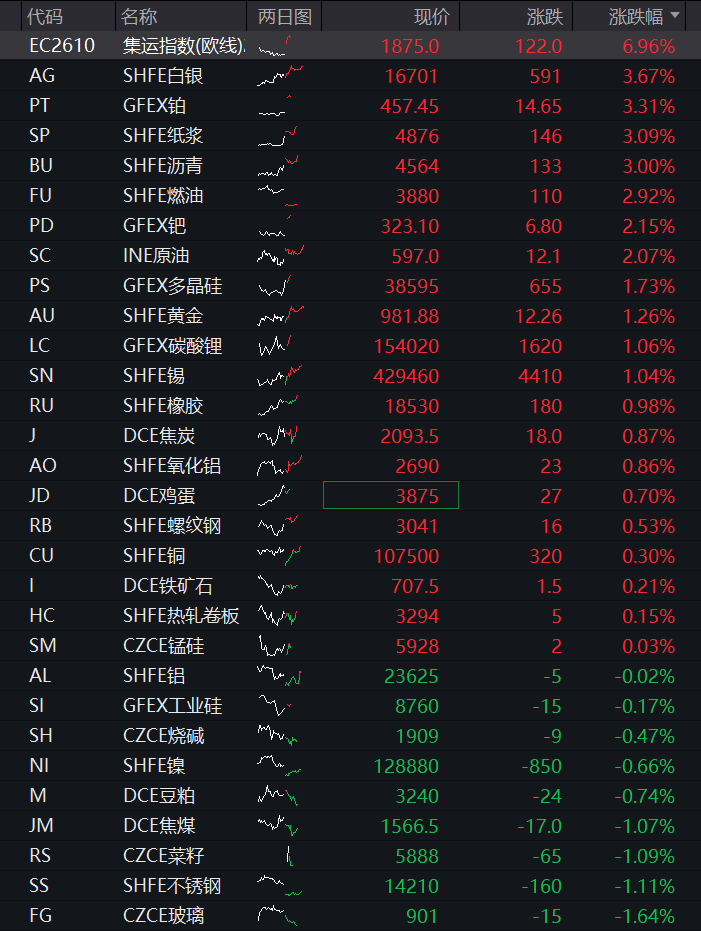Image resolution: width=701 pixels, height=931 pixels.
Task: Open the DCE焦煤 two-day sparkline
Action: pyautogui.click(x=277, y=825)
